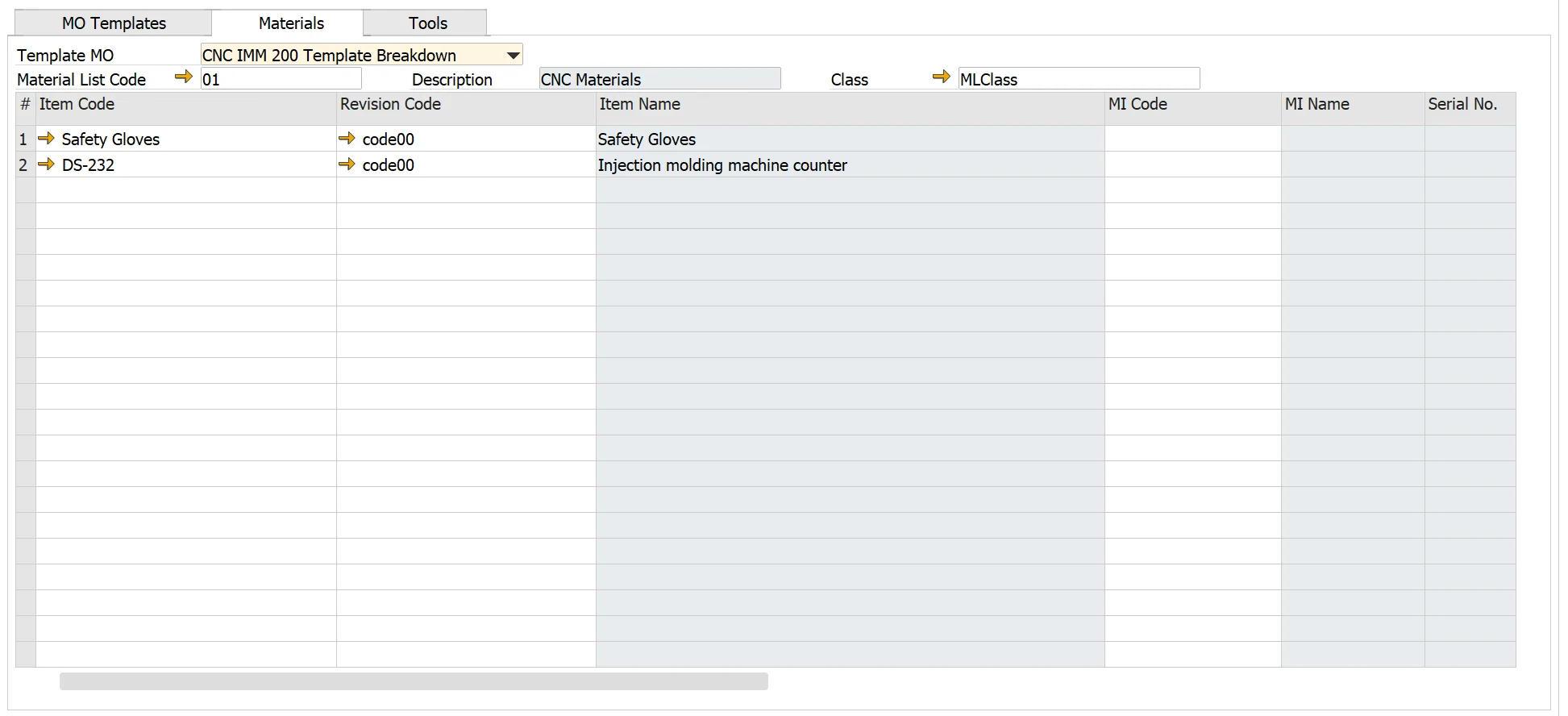The width and height of the screenshot is (1568, 716).
Task: Click the Class field containing MLClass
Action: coord(1078,79)
